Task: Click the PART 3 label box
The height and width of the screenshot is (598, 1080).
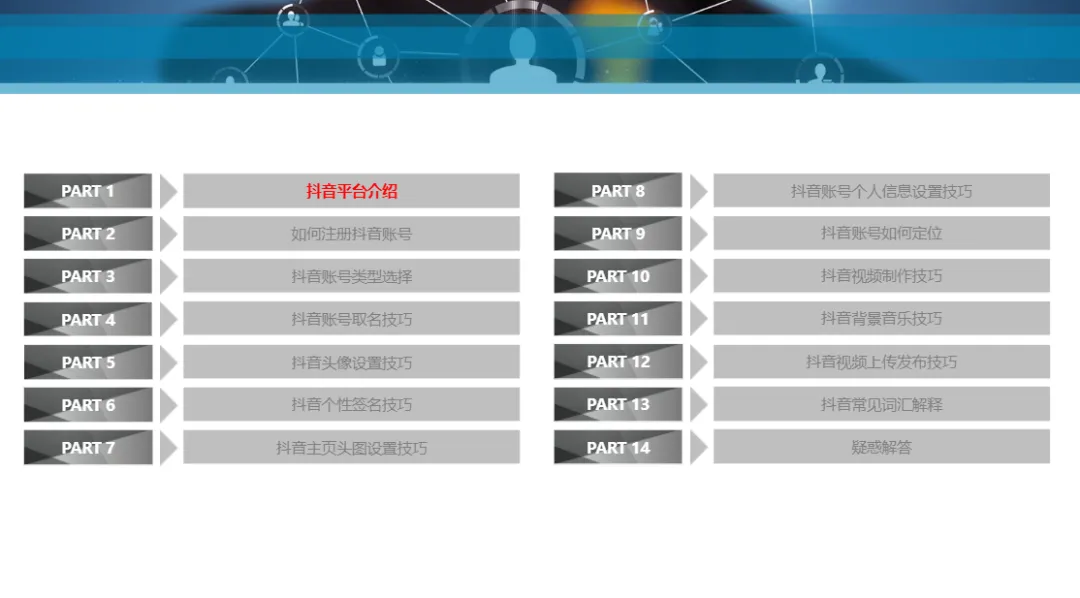Action: [x=88, y=276]
